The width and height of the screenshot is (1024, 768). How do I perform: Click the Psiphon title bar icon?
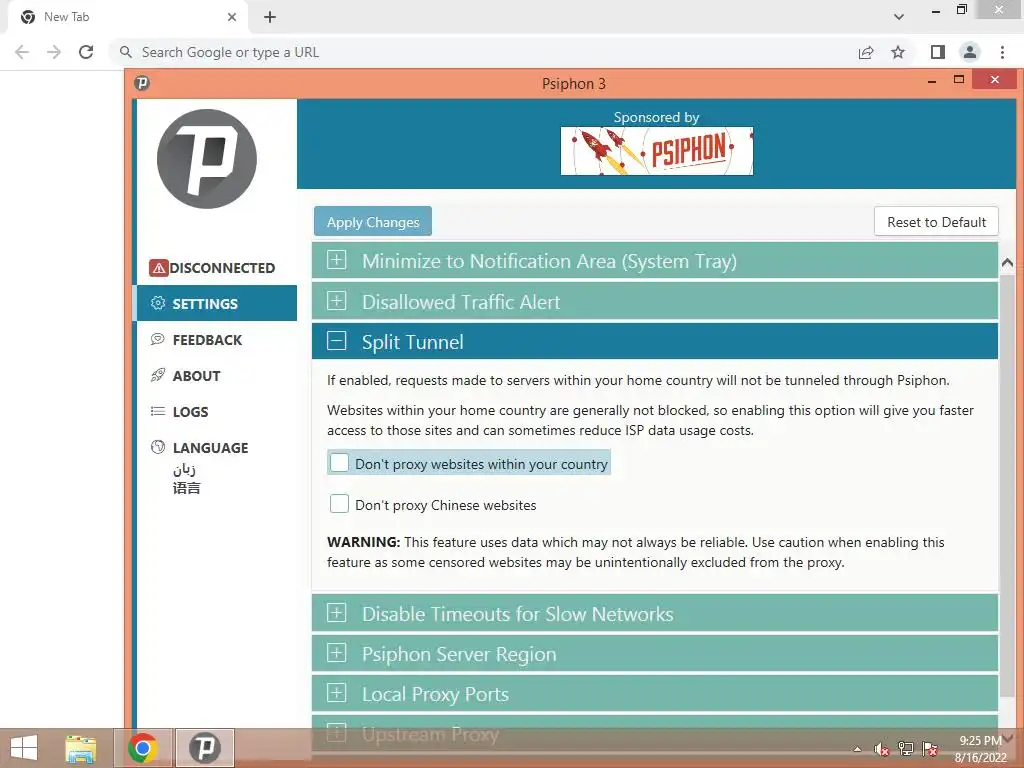(x=142, y=83)
